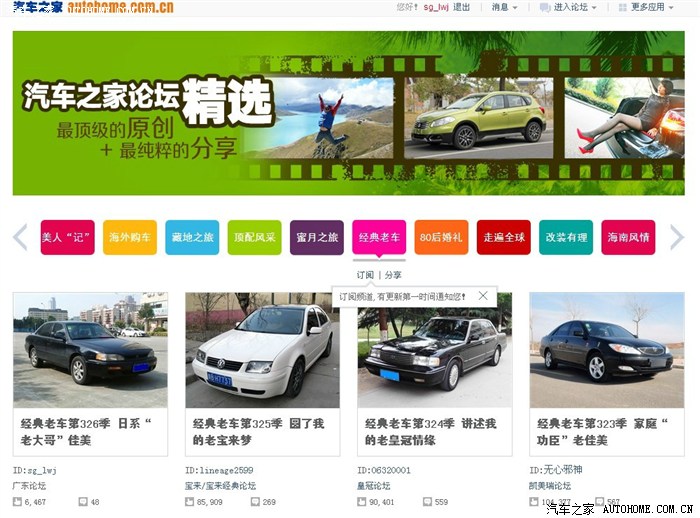
Task: Click the 退出 logout link
Action: tap(461, 7)
